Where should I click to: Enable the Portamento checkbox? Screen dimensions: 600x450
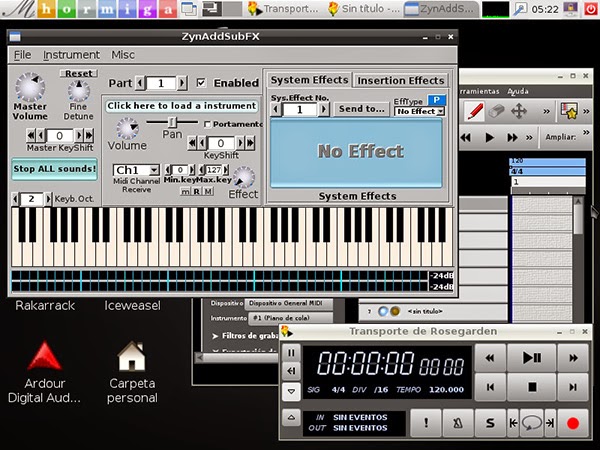click(207, 124)
